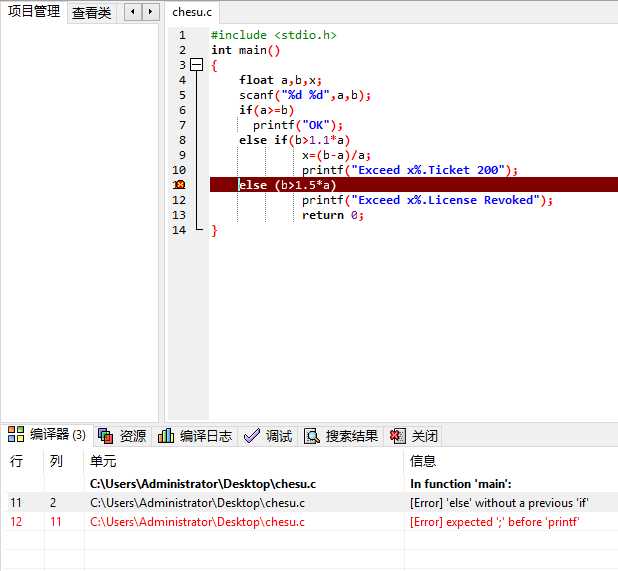The height and width of the screenshot is (571, 618).
Task: Open the 编译日志 tab
Action: [195, 436]
